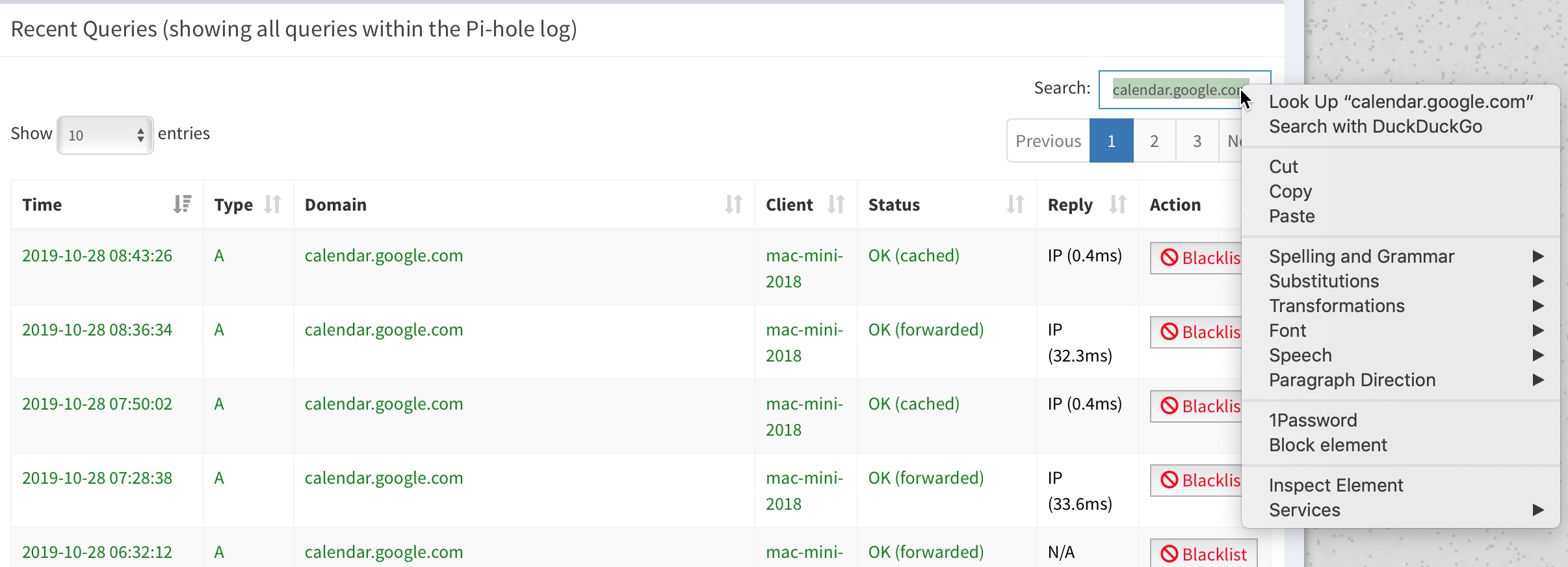
Task: Sort table by Client column icon
Action: point(836,204)
